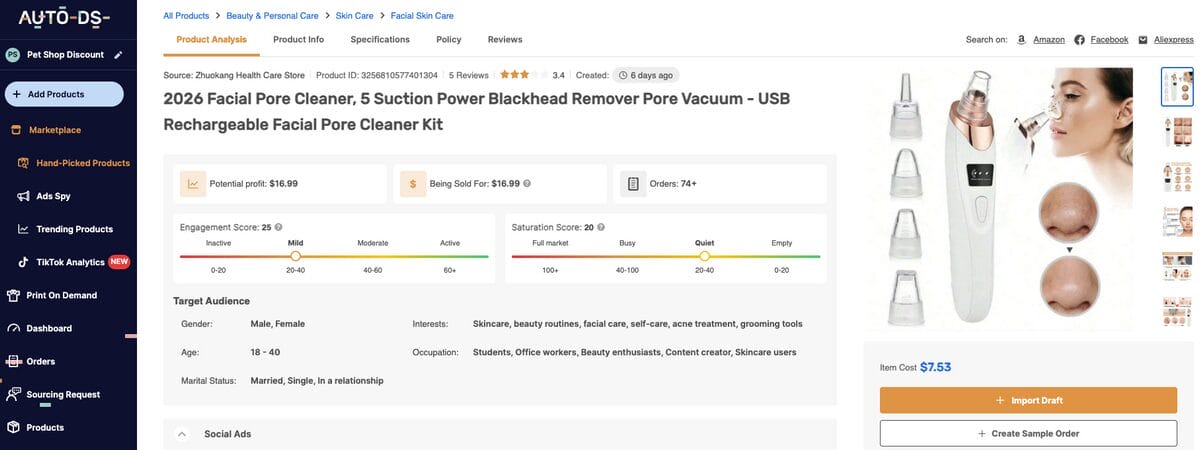Open TikTok Analytics from the sidebar
Image resolution: width=1200 pixels, height=450 pixels.
(x=70, y=262)
